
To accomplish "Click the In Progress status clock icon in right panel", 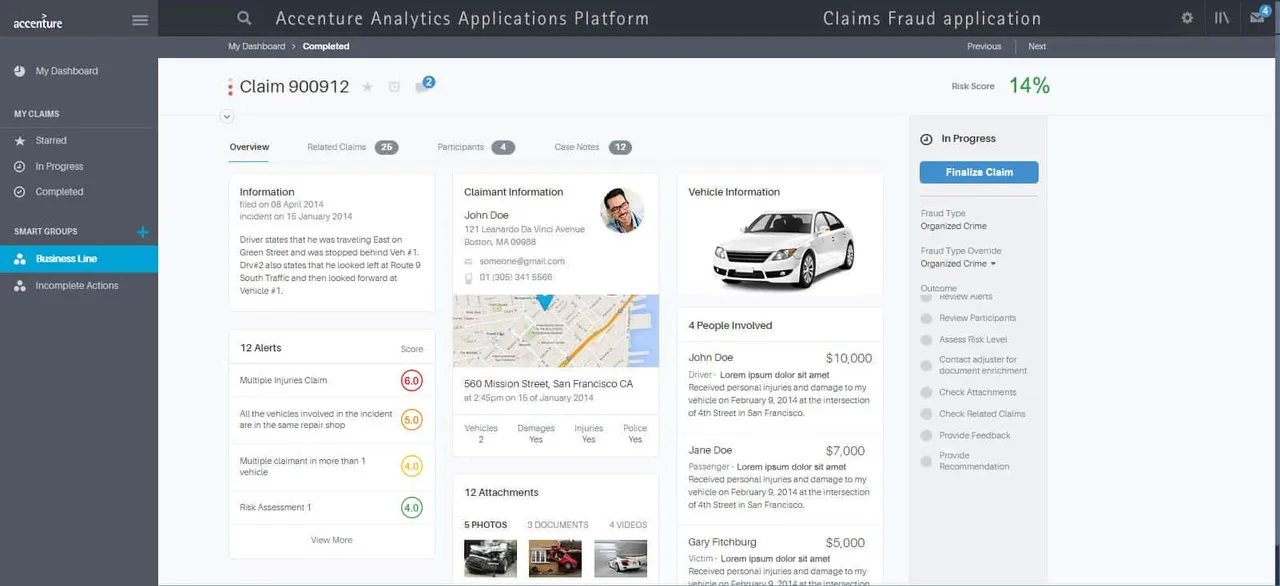I will pyautogui.click(x=926, y=139).
